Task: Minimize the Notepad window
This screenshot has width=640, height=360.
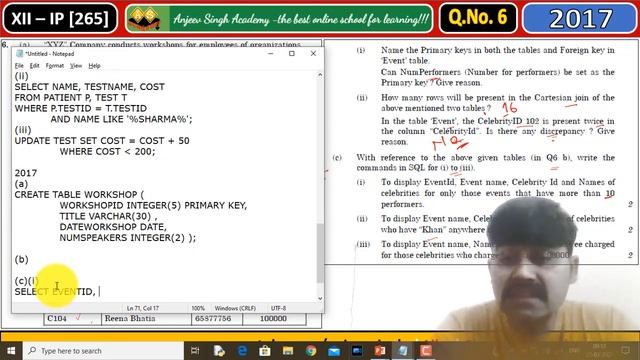Action: (271, 53)
